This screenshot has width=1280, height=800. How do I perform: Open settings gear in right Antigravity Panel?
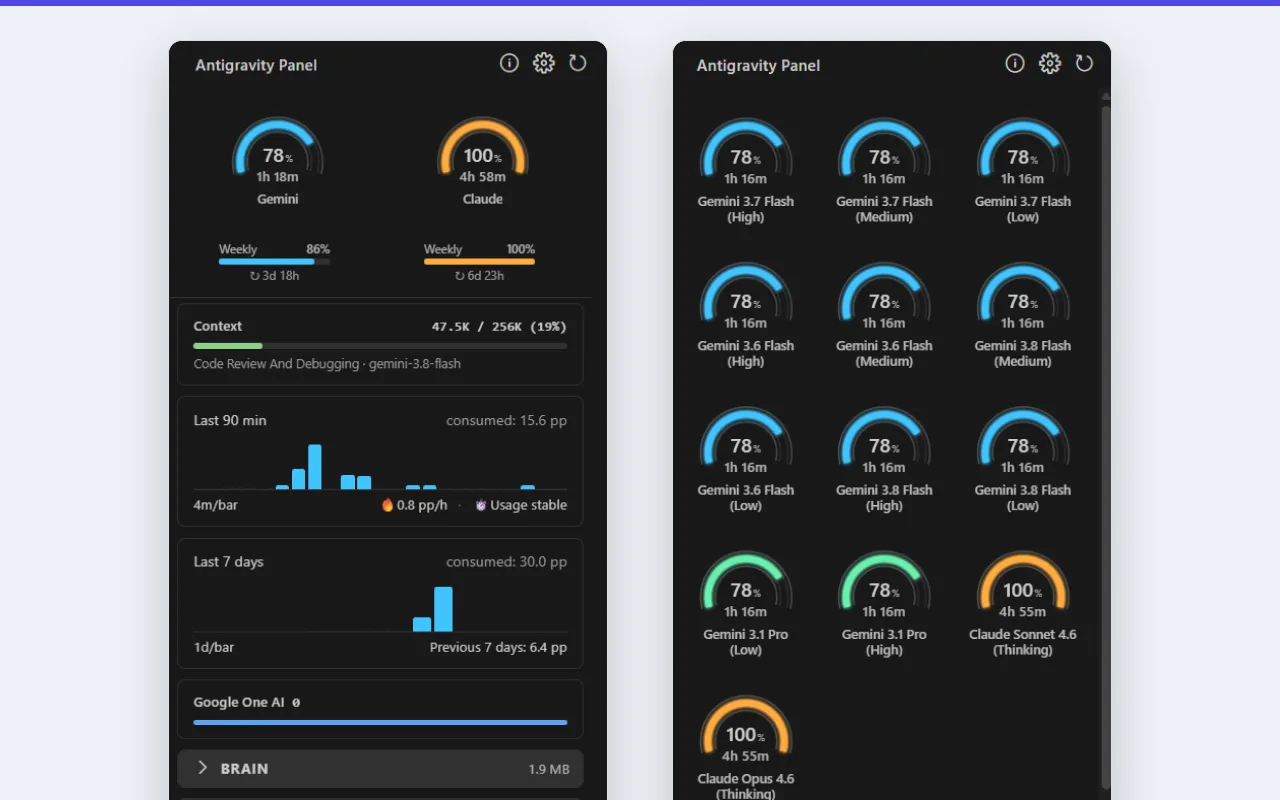[x=1050, y=64]
